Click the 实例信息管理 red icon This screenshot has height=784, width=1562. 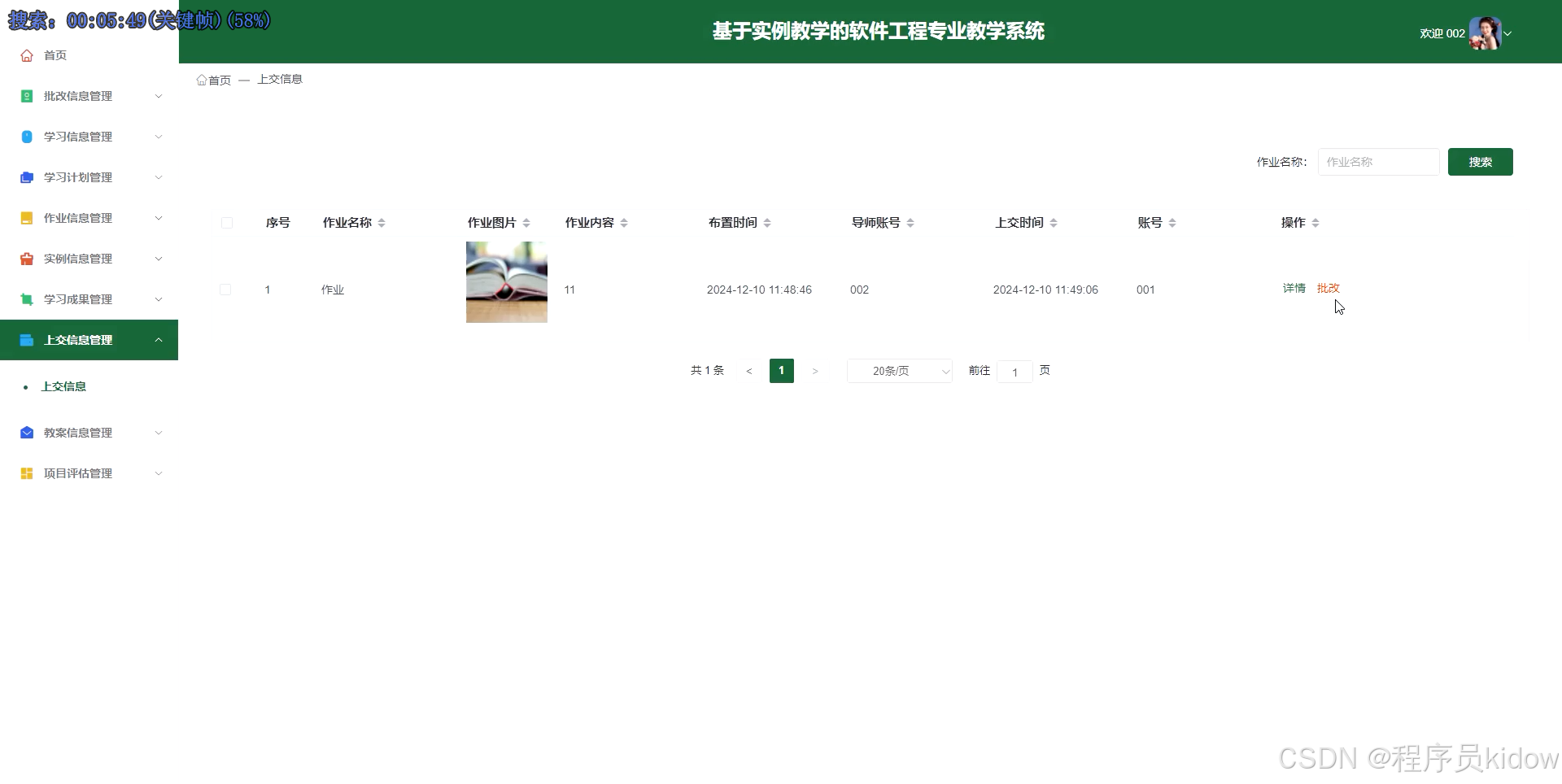pyautogui.click(x=27, y=259)
